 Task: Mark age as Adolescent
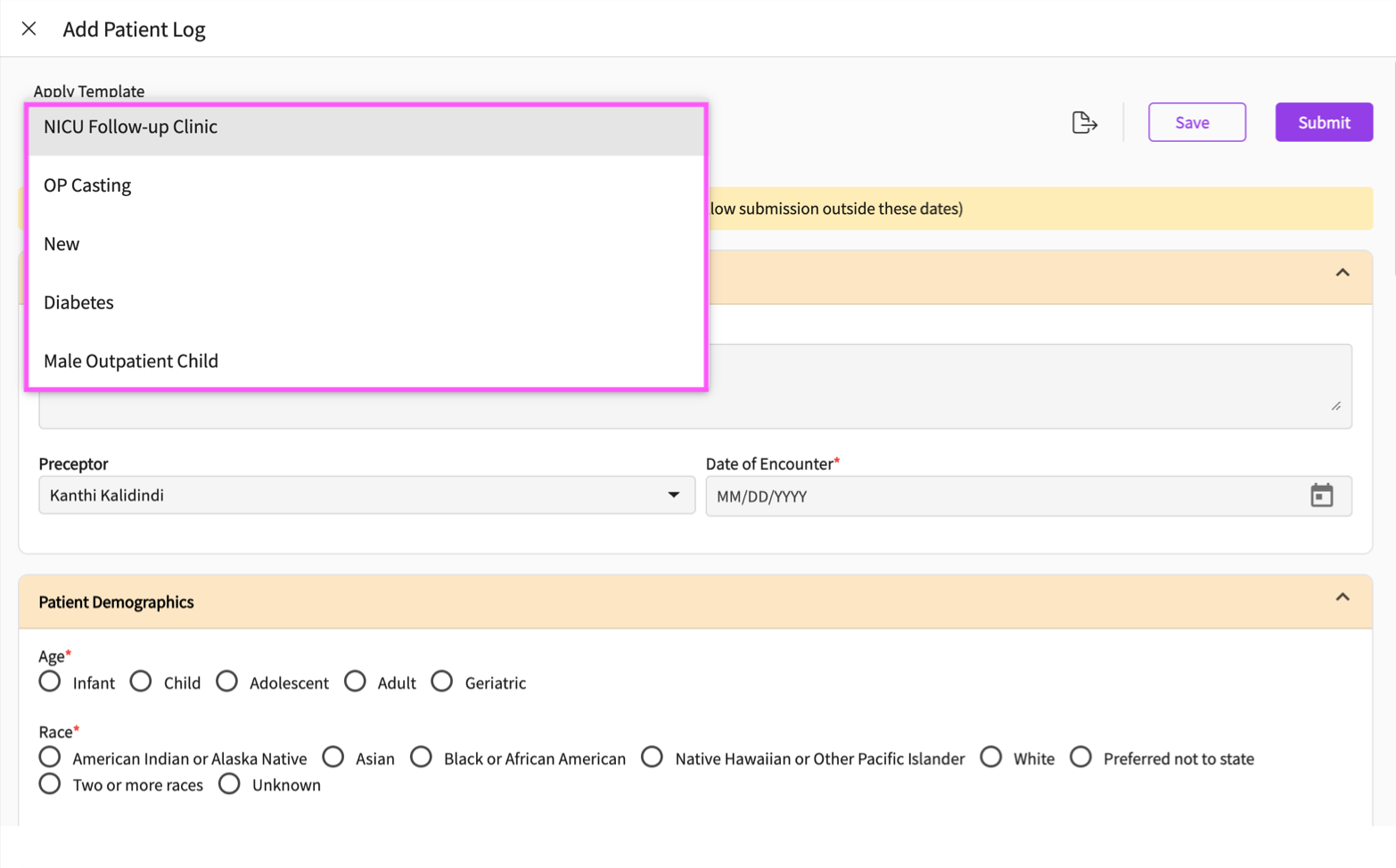(227, 682)
